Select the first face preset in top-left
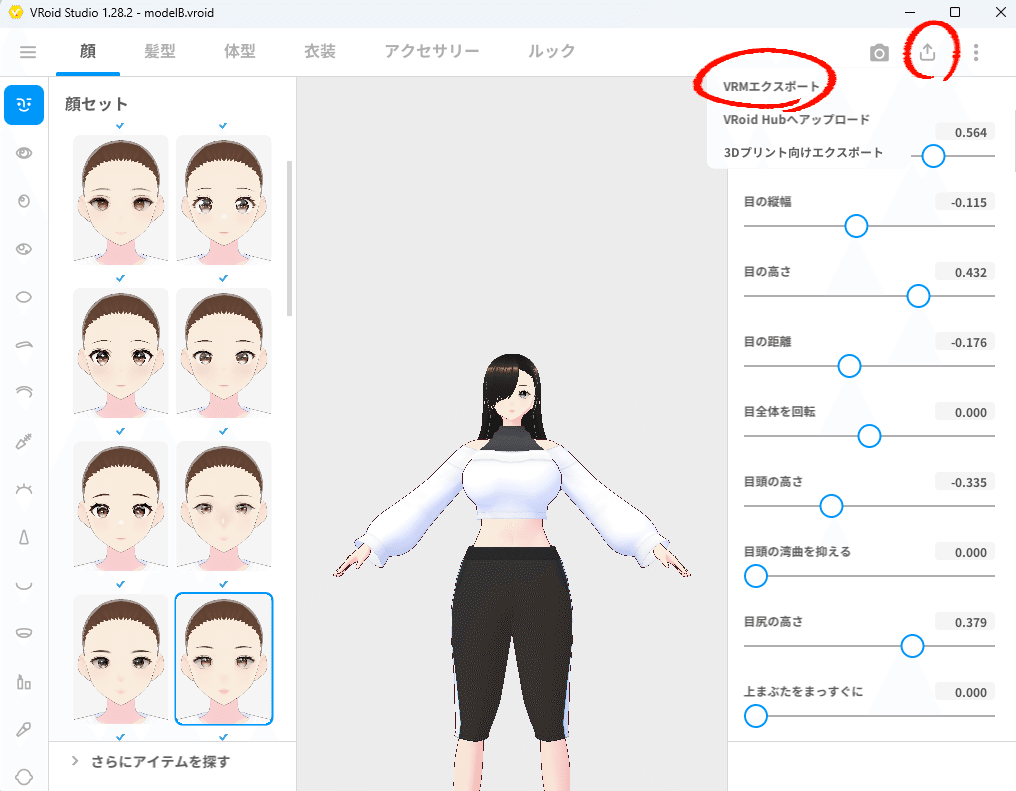 121,200
